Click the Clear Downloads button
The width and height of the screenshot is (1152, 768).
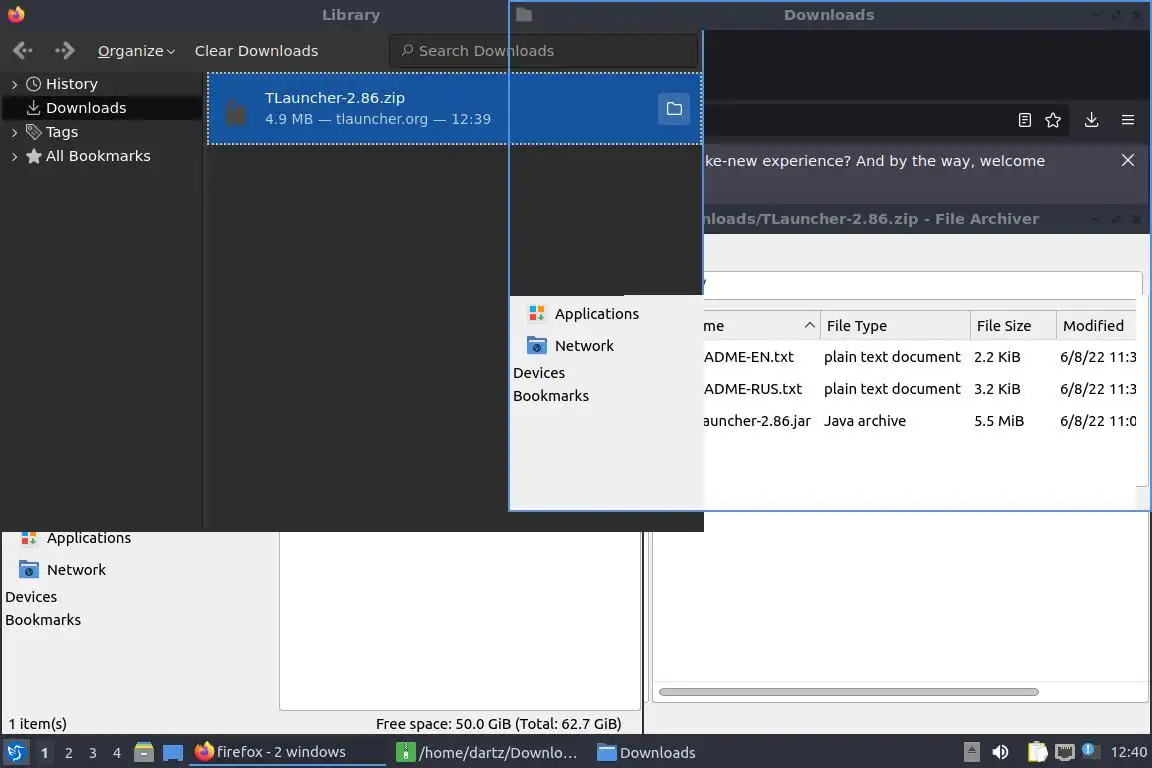click(x=256, y=51)
